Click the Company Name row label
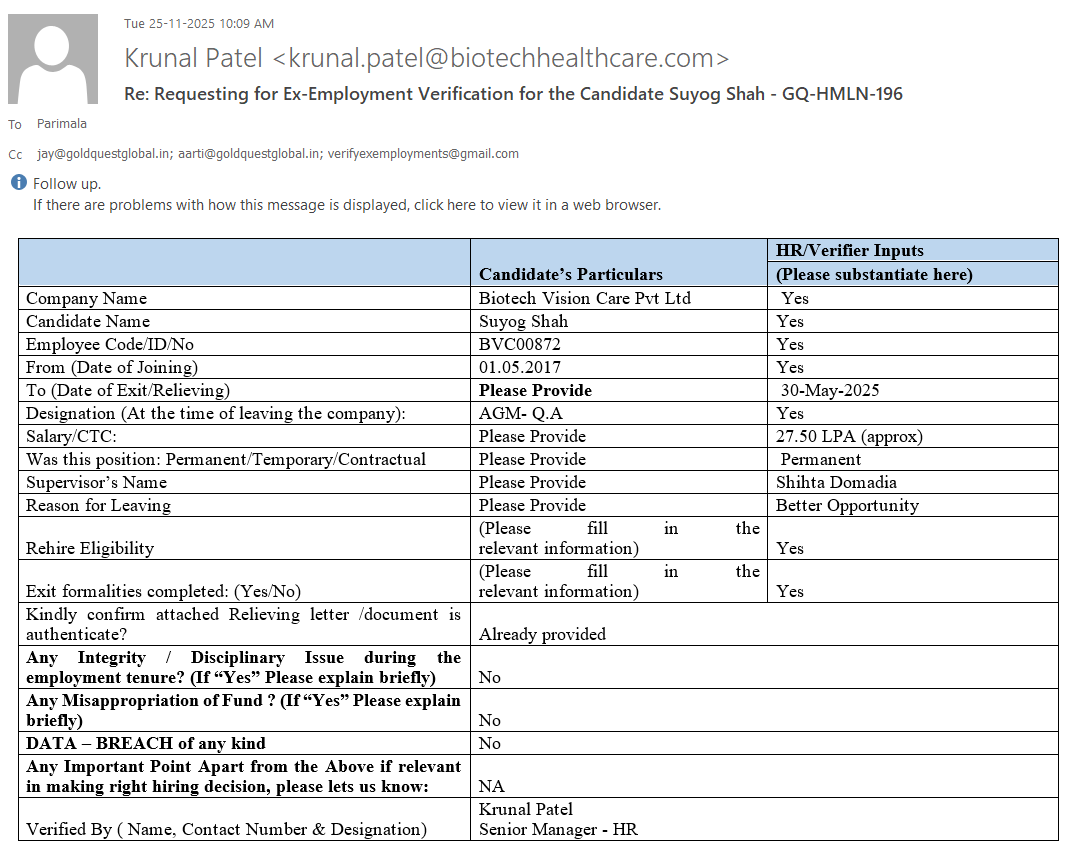 point(87,298)
